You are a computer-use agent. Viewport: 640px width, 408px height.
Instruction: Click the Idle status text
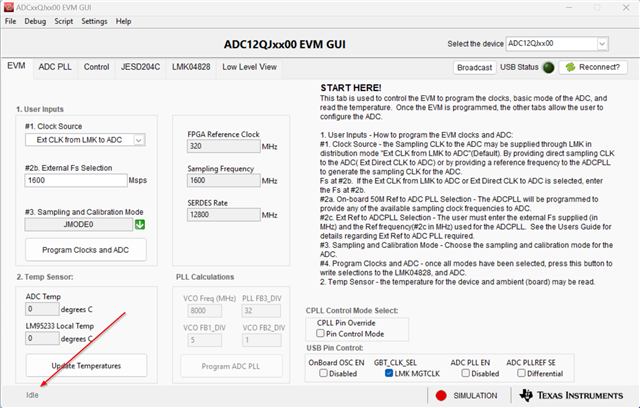[x=32, y=395]
